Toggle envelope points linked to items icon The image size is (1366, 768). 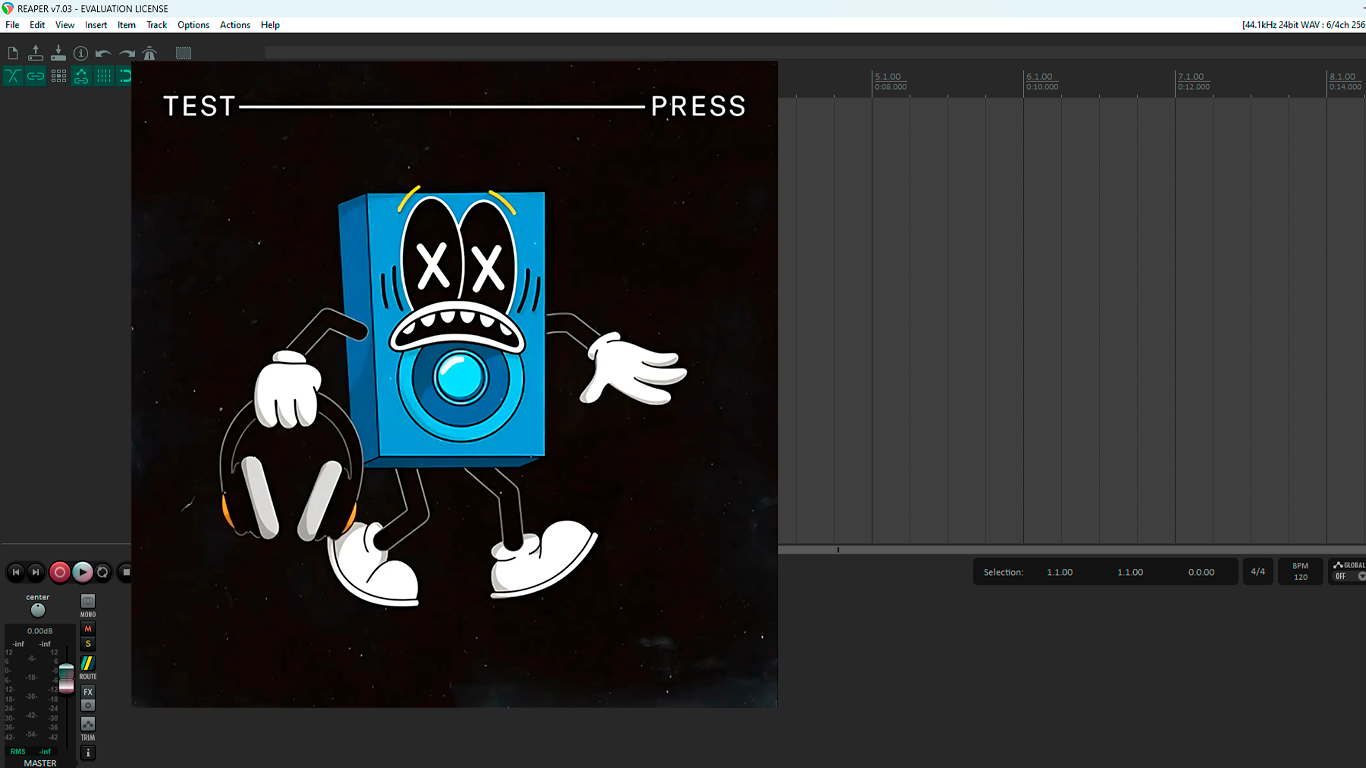81,76
